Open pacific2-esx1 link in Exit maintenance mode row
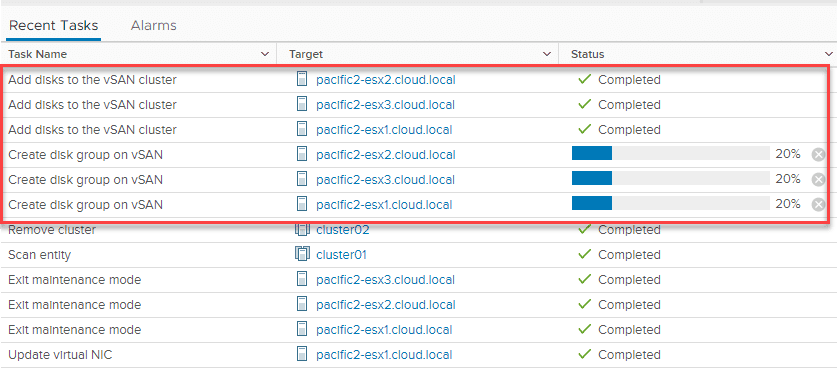 (384, 330)
